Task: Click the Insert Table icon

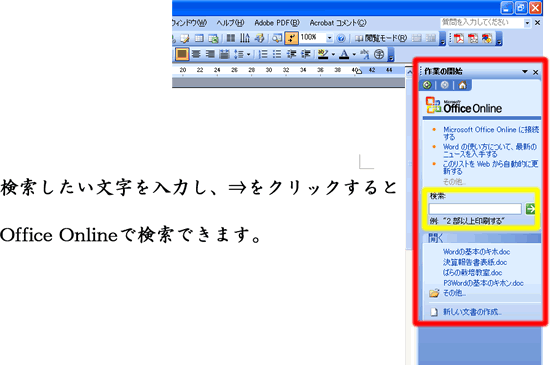Action: point(199,38)
